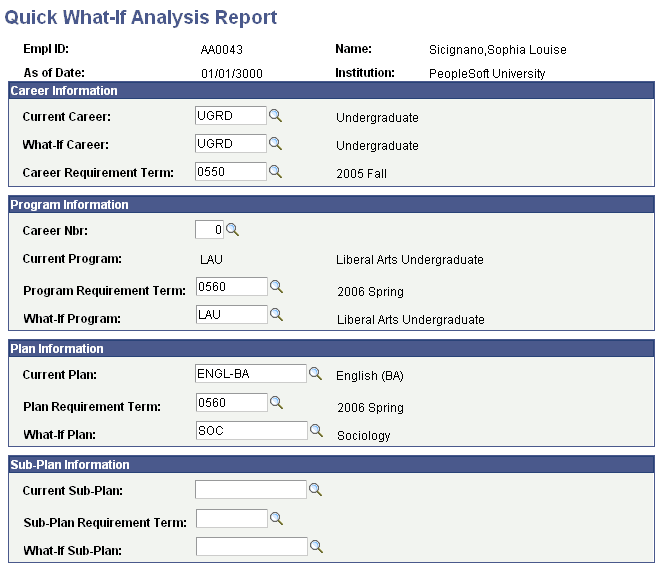The image size is (660, 567).
Task: Select the Empl ID value AA0043
Action: (222, 50)
